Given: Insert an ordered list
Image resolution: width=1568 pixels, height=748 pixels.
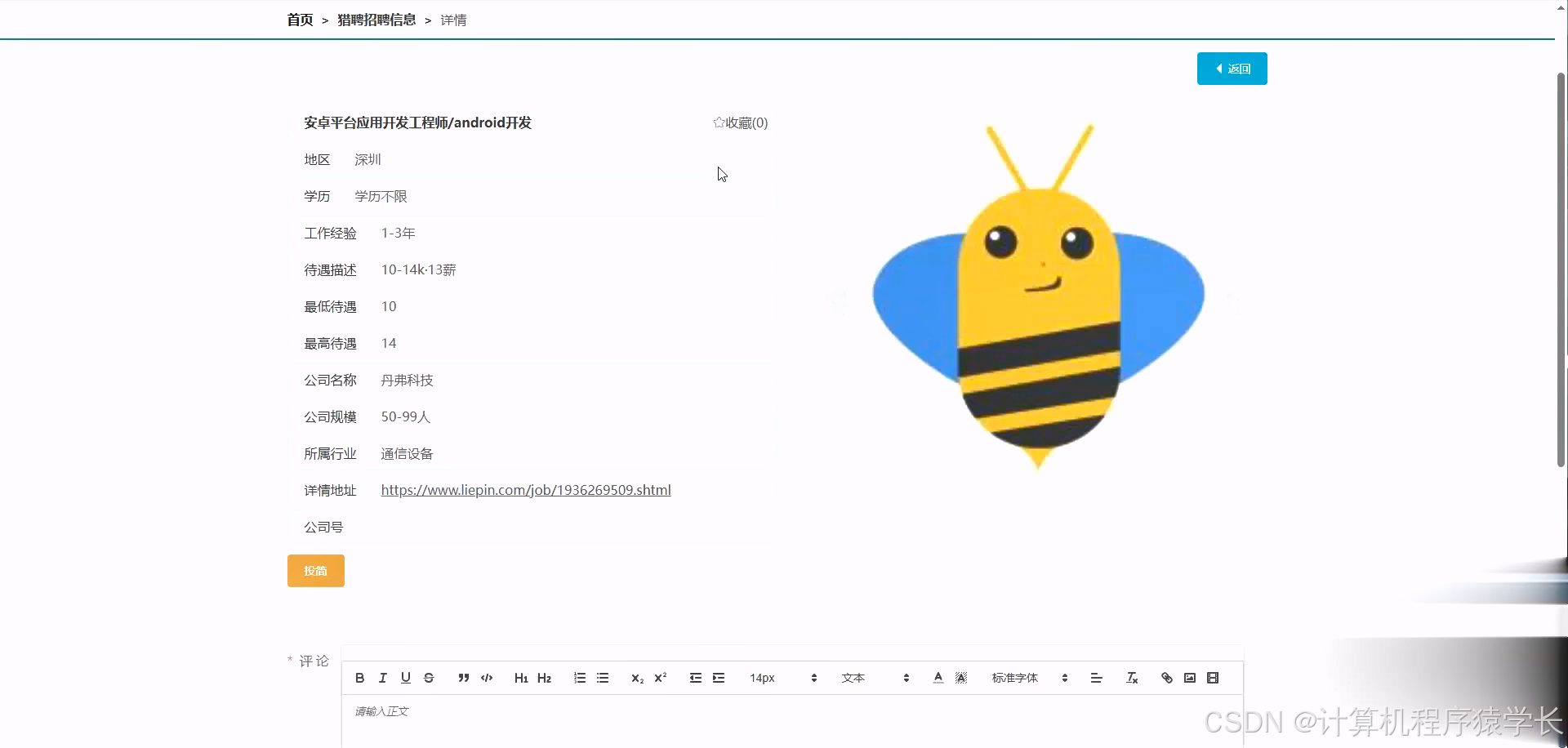Looking at the screenshot, I should pyautogui.click(x=580, y=678).
